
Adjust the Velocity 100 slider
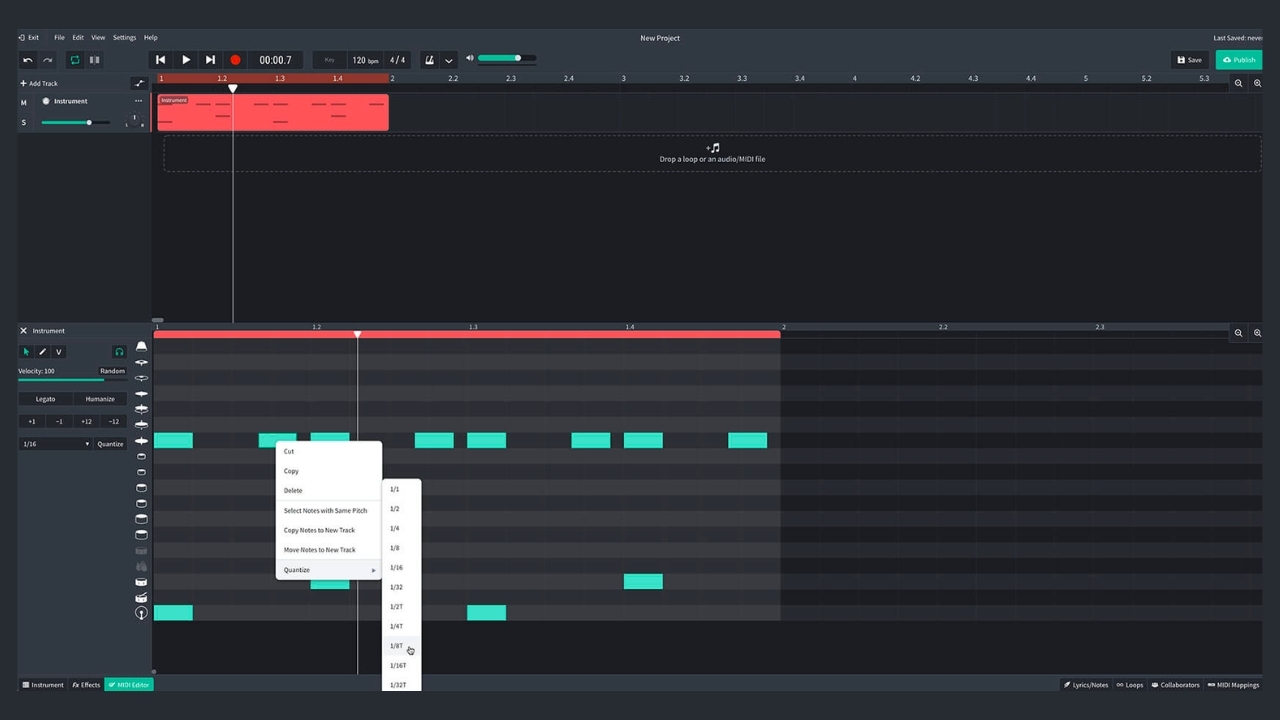pyautogui.click(x=71, y=380)
